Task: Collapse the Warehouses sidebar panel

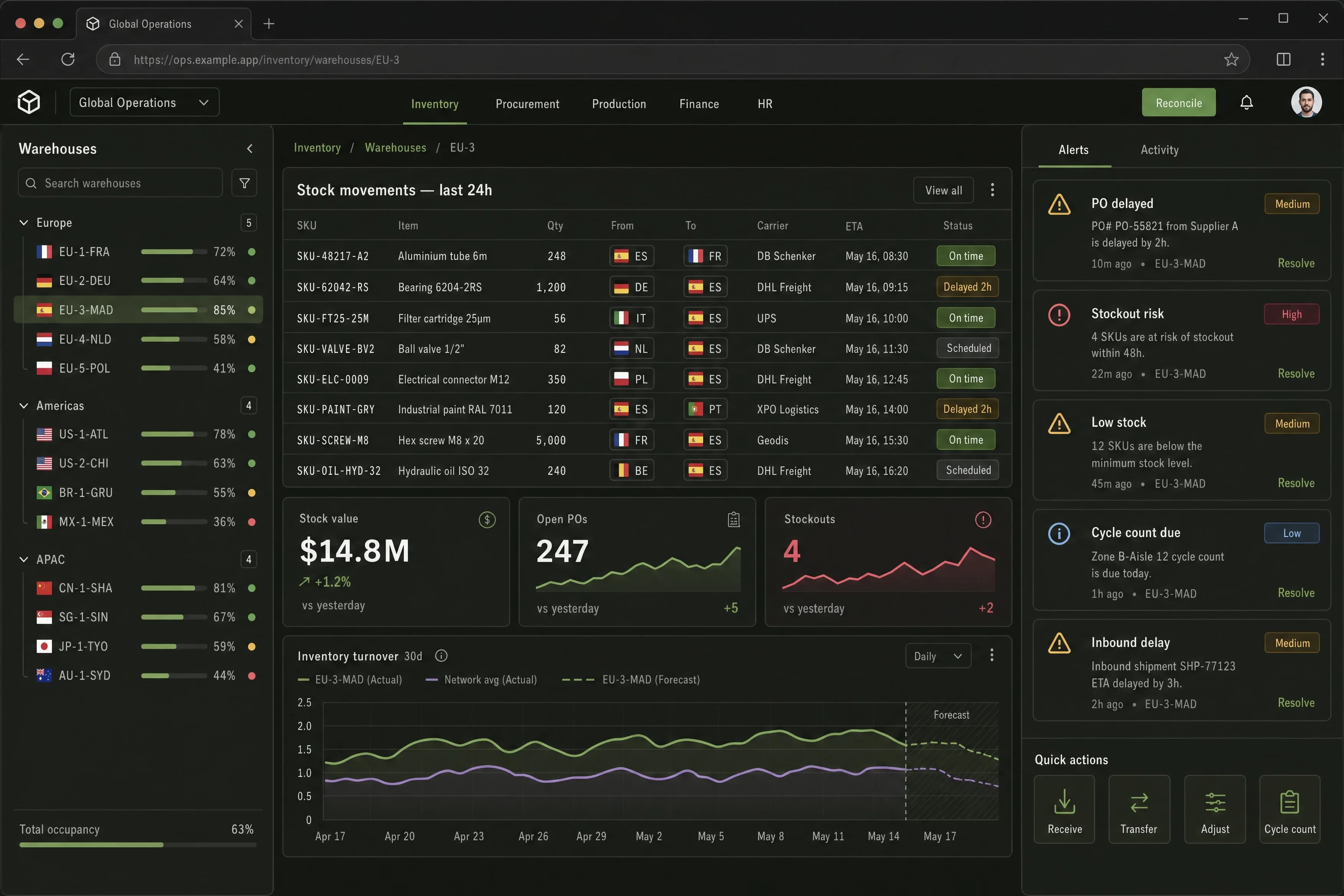Action: [x=250, y=148]
